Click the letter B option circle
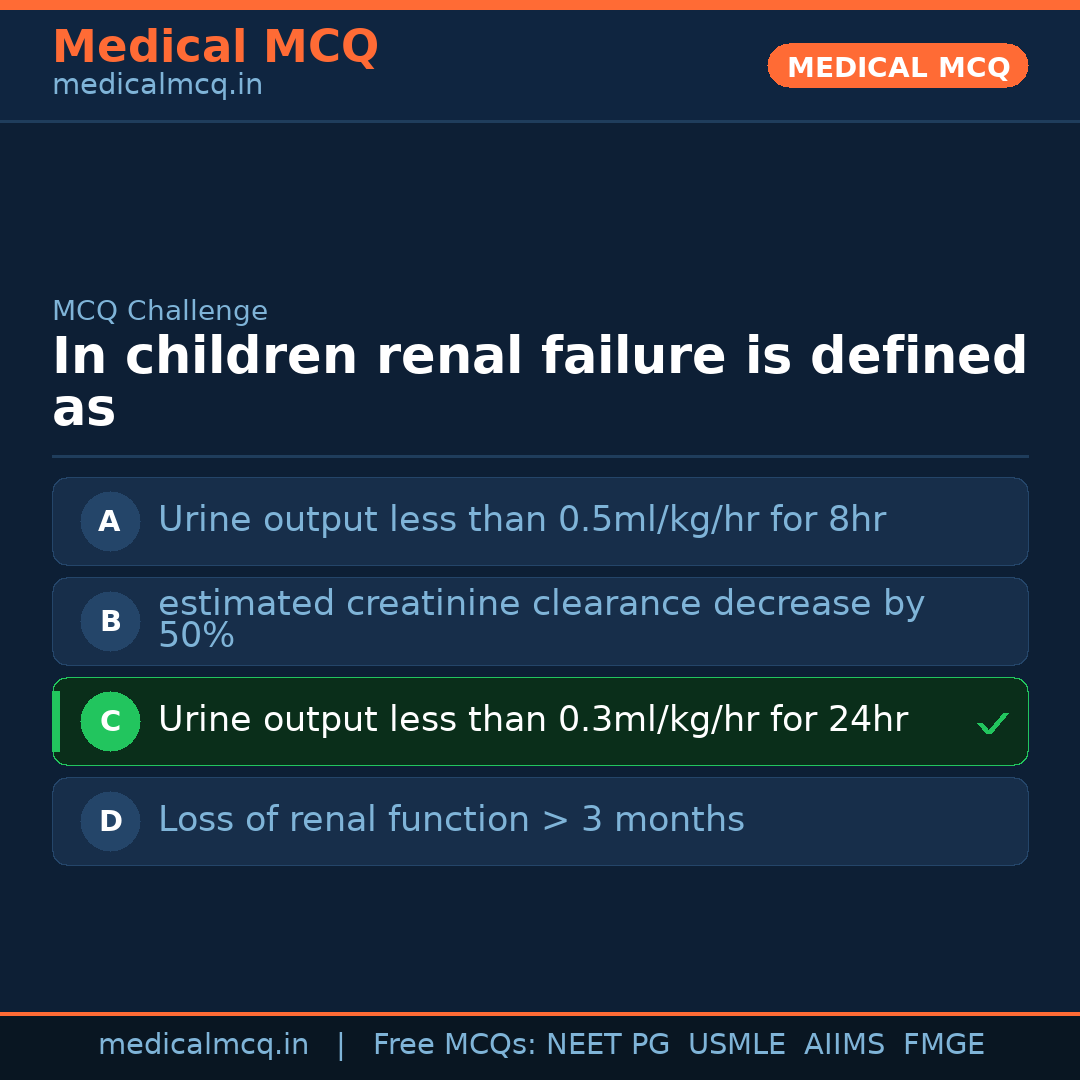The image size is (1080, 1080). coord(110,621)
